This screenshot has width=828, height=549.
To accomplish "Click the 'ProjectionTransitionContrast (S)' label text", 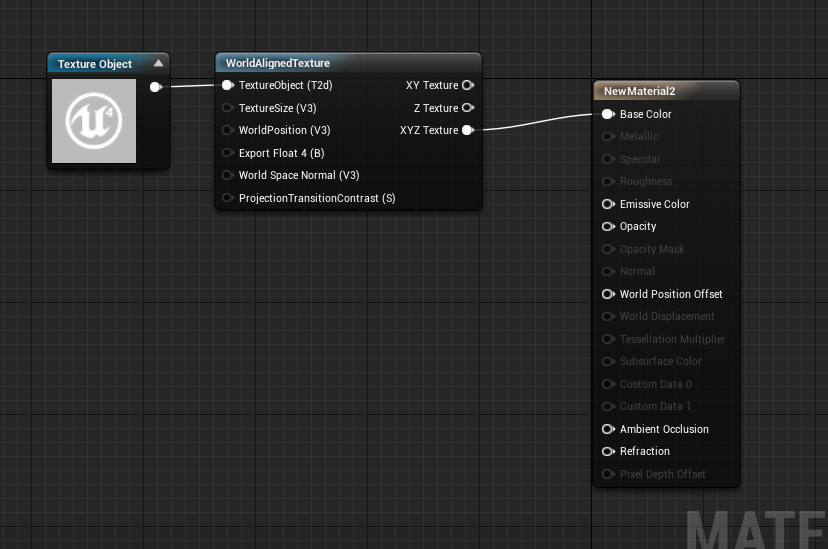I will pyautogui.click(x=317, y=198).
